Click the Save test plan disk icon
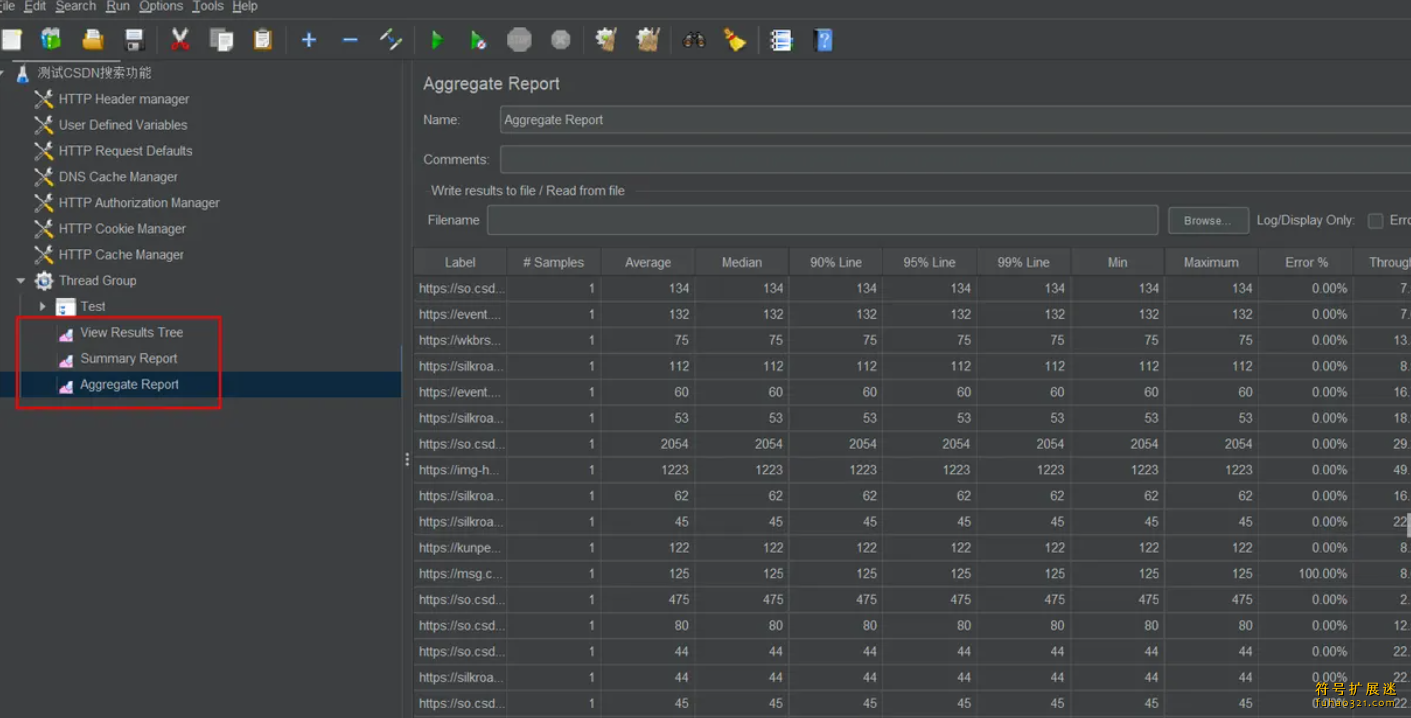This screenshot has height=718, width=1411. 134,40
